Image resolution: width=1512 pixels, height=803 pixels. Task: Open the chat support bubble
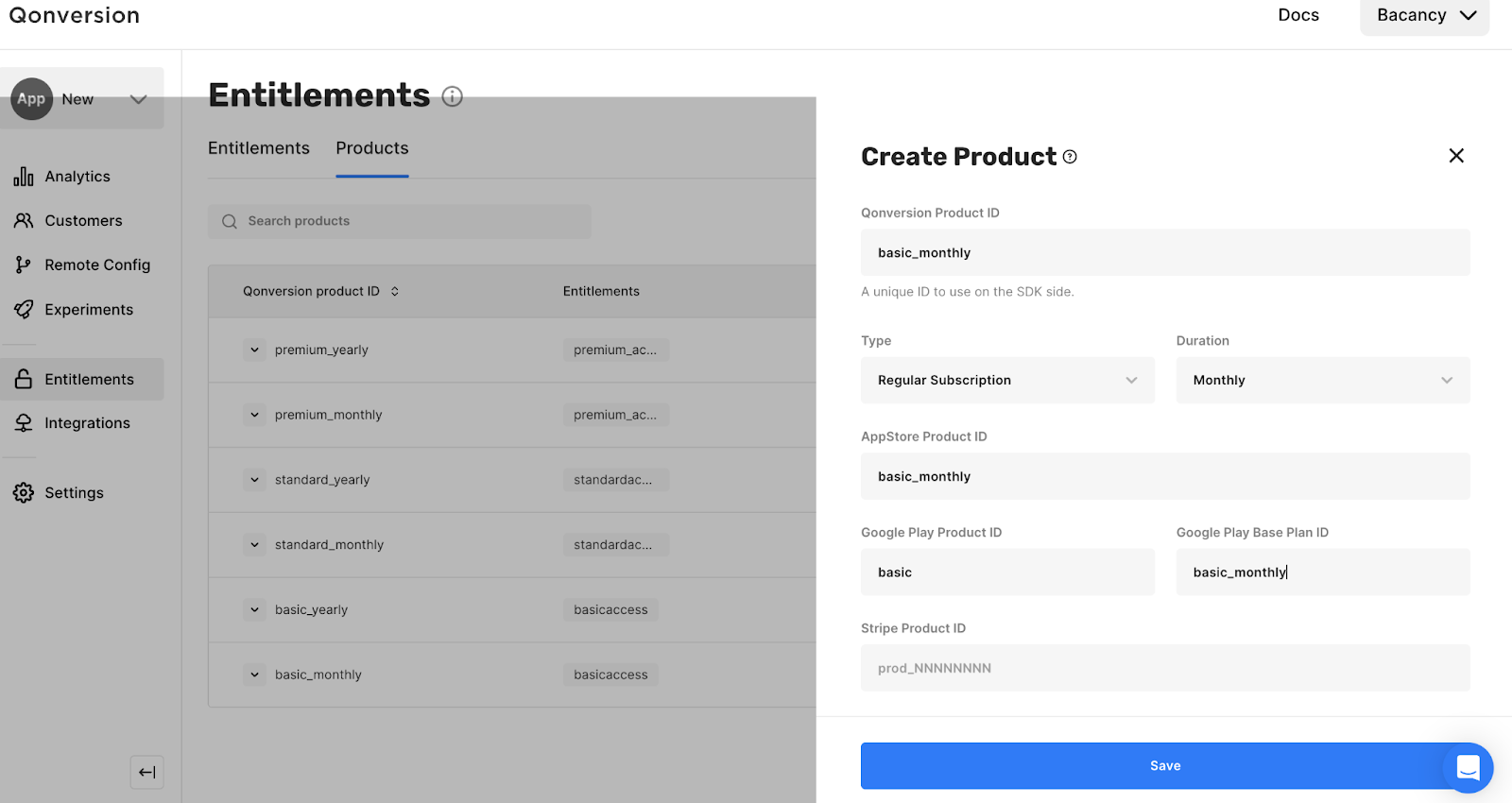click(x=1468, y=767)
